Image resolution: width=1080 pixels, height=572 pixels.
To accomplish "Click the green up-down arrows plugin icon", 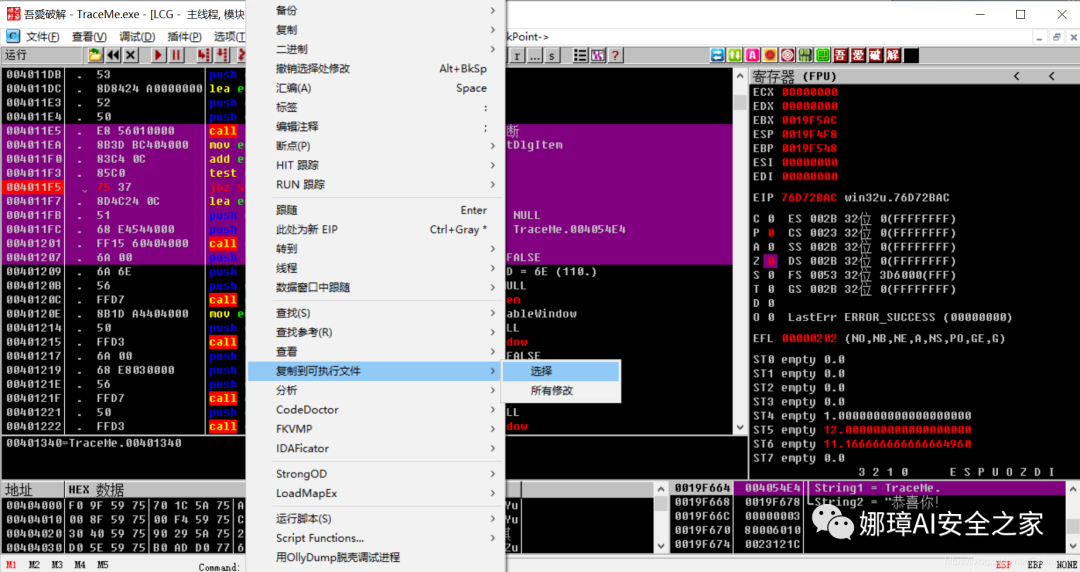I will coord(735,55).
